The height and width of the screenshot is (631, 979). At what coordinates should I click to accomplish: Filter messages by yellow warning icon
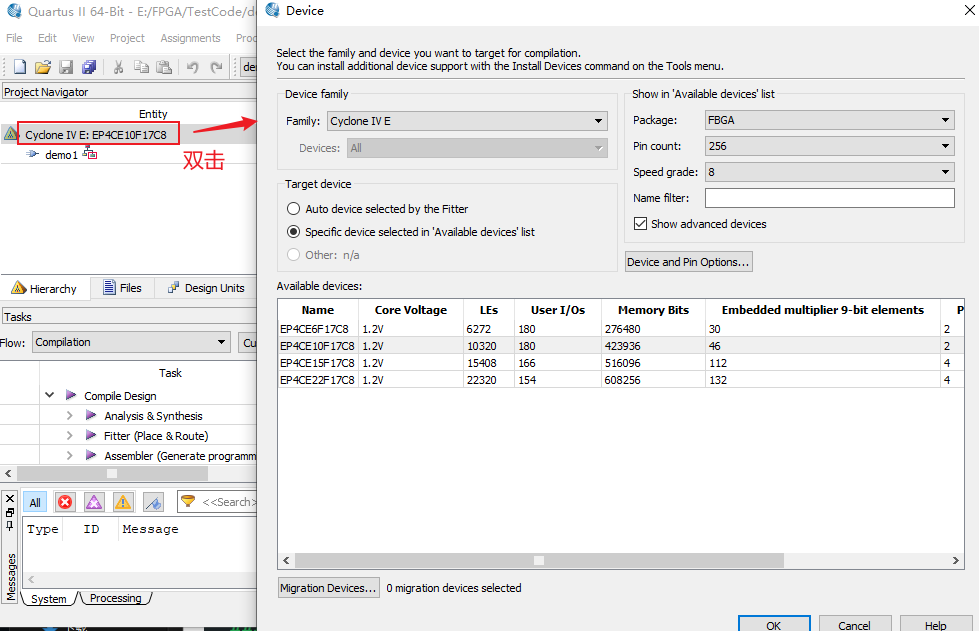click(123, 502)
